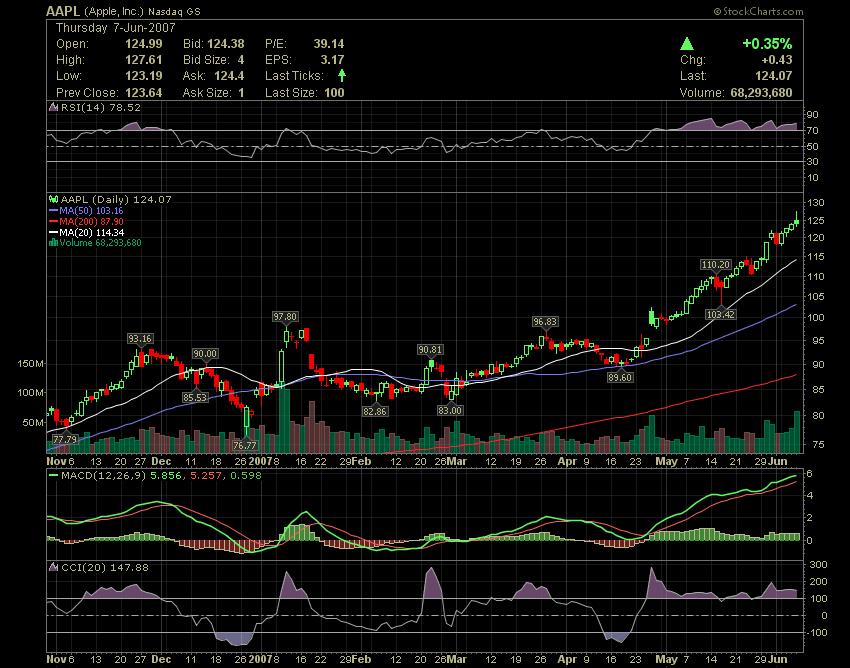Click the Thursday 7-Jun-2007 date
The height and width of the screenshot is (668, 850).
coord(115,28)
